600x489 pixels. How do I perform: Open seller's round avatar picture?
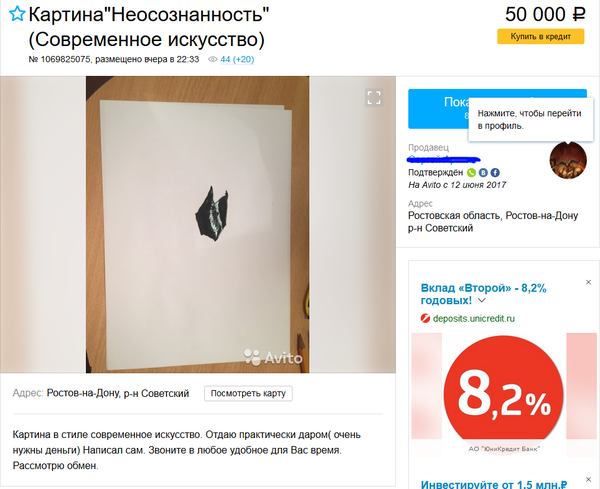[568, 160]
